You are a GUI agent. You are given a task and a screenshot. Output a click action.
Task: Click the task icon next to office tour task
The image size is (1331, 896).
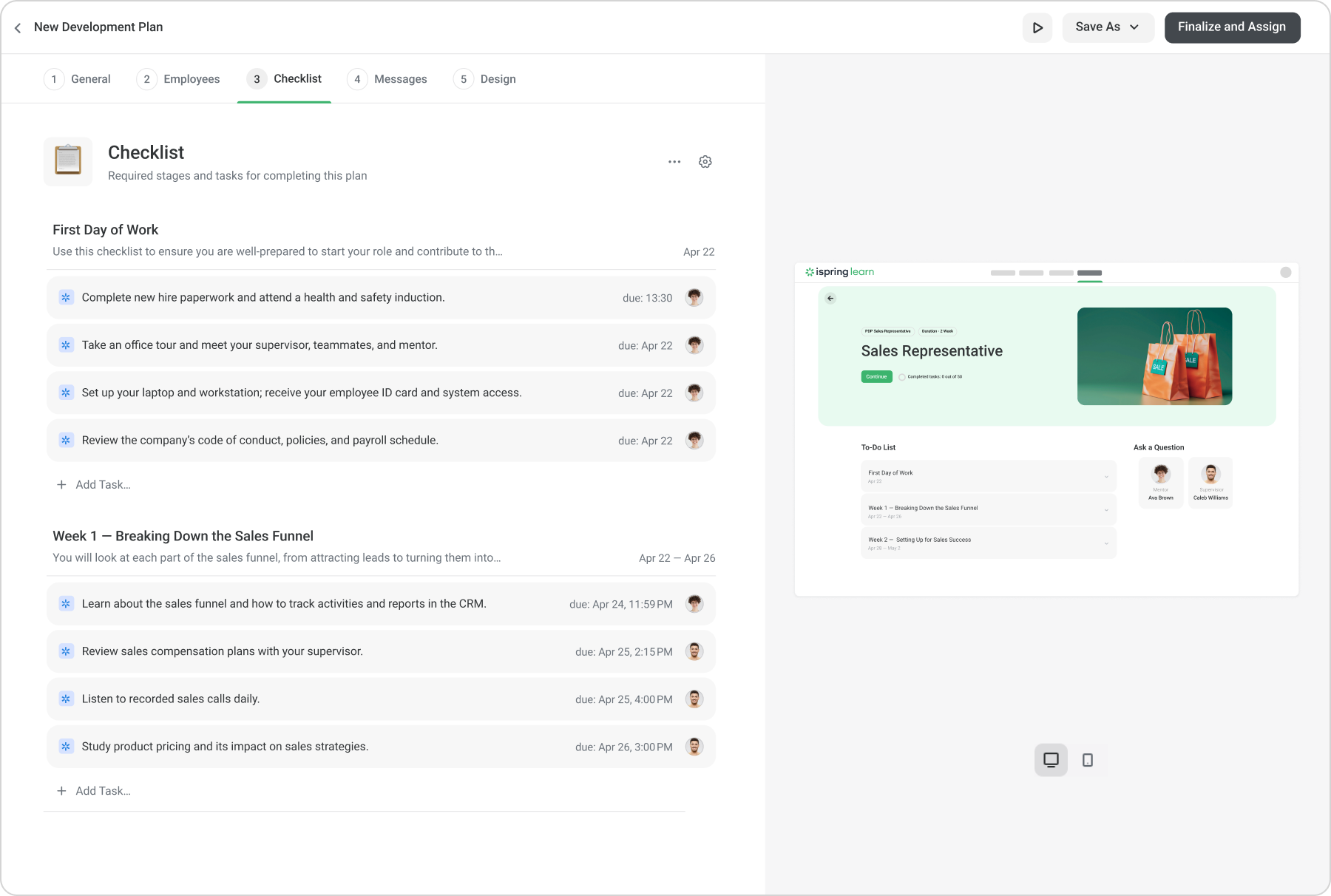coord(66,345)
